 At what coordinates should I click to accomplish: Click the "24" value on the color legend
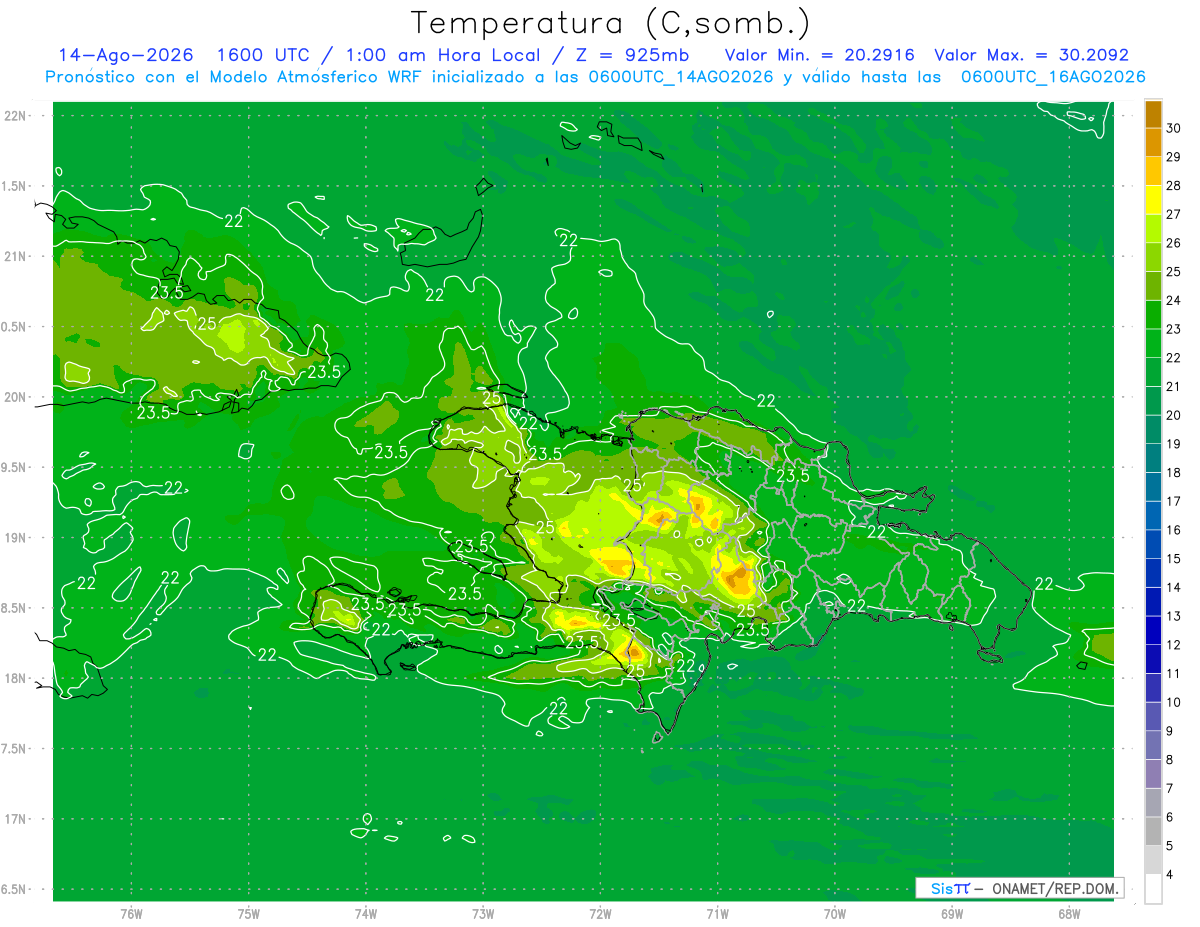(x=1174, y=300)
